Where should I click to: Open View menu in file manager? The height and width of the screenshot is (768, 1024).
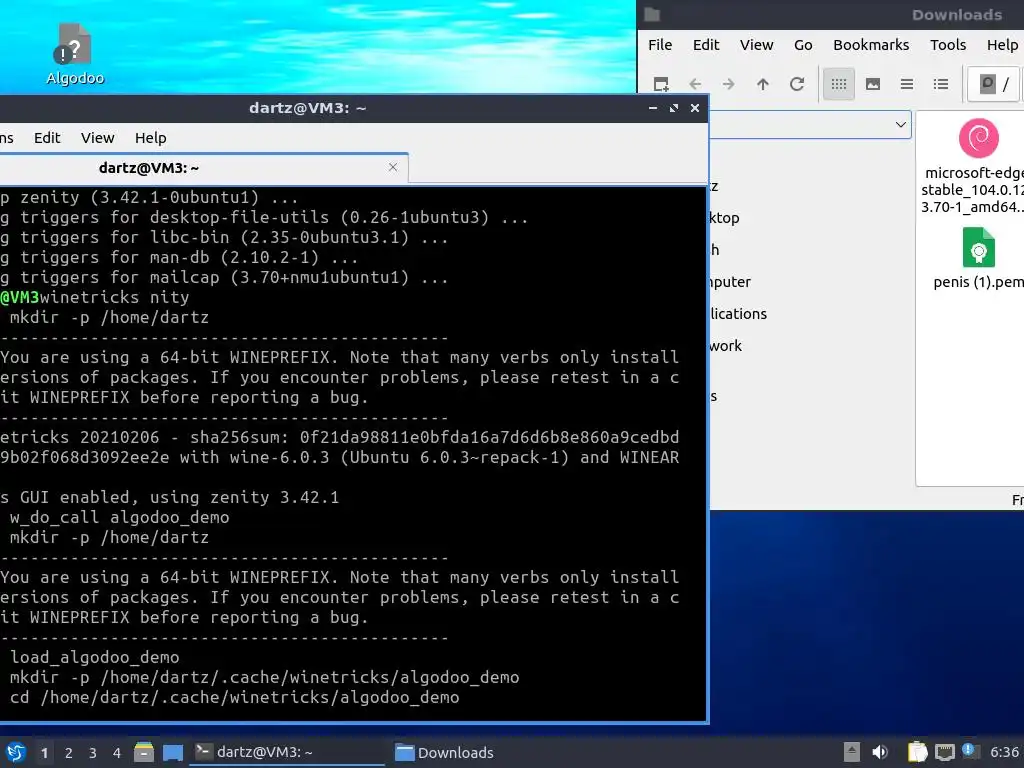[x=756, y=45]
